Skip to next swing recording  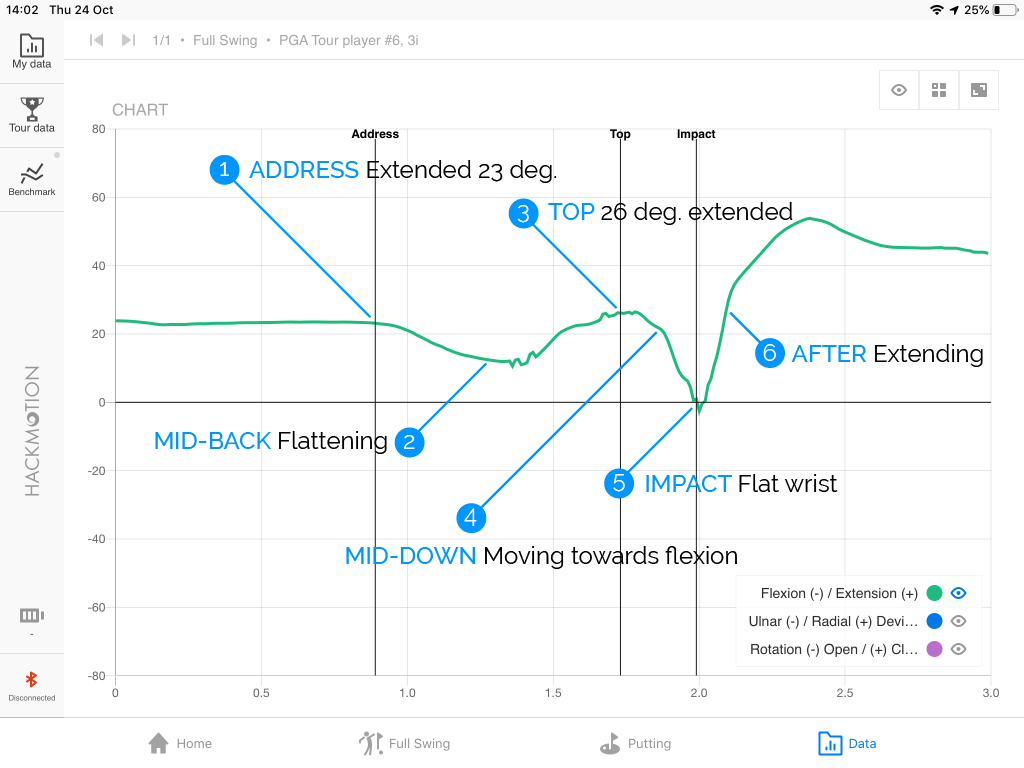(x=128, y=40)
